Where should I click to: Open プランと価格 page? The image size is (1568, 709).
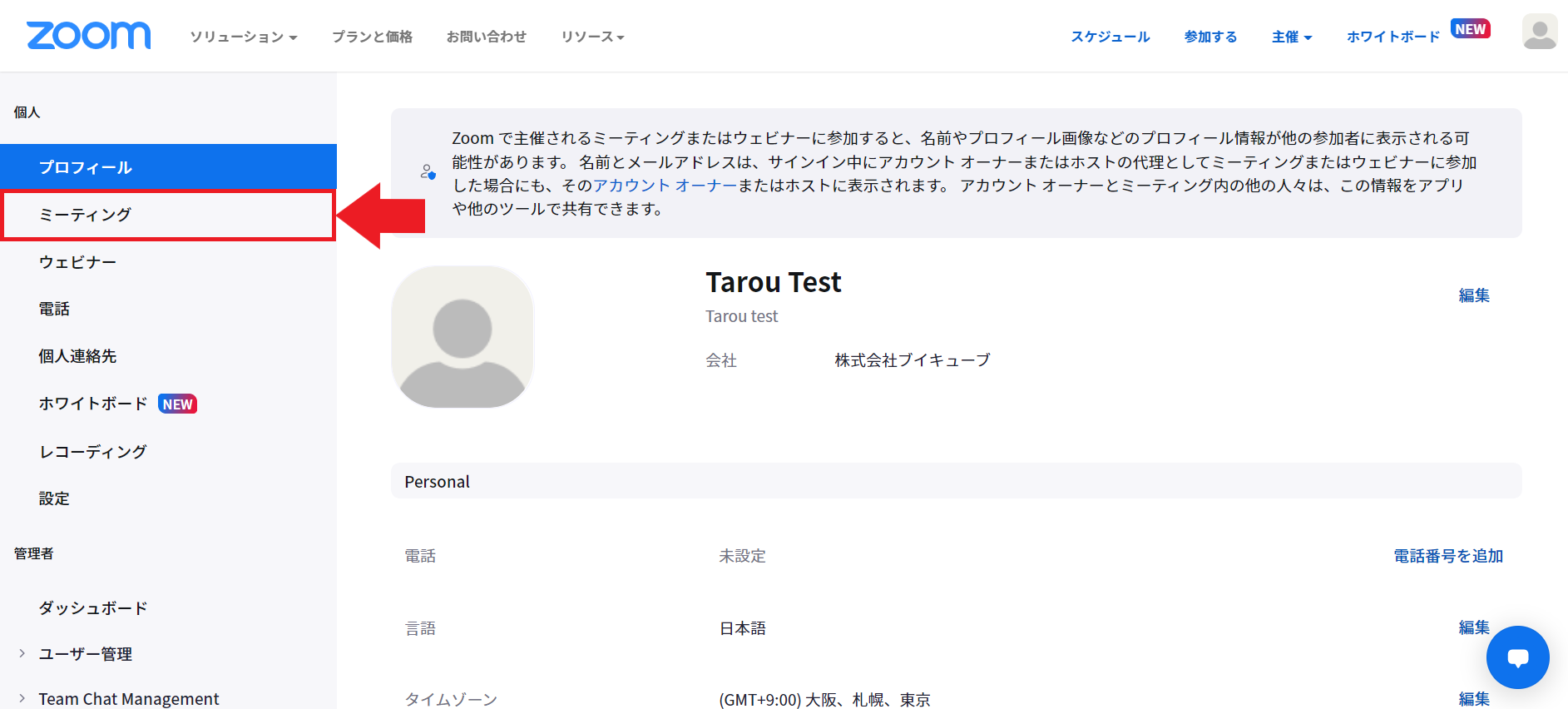tap(372, 37)
